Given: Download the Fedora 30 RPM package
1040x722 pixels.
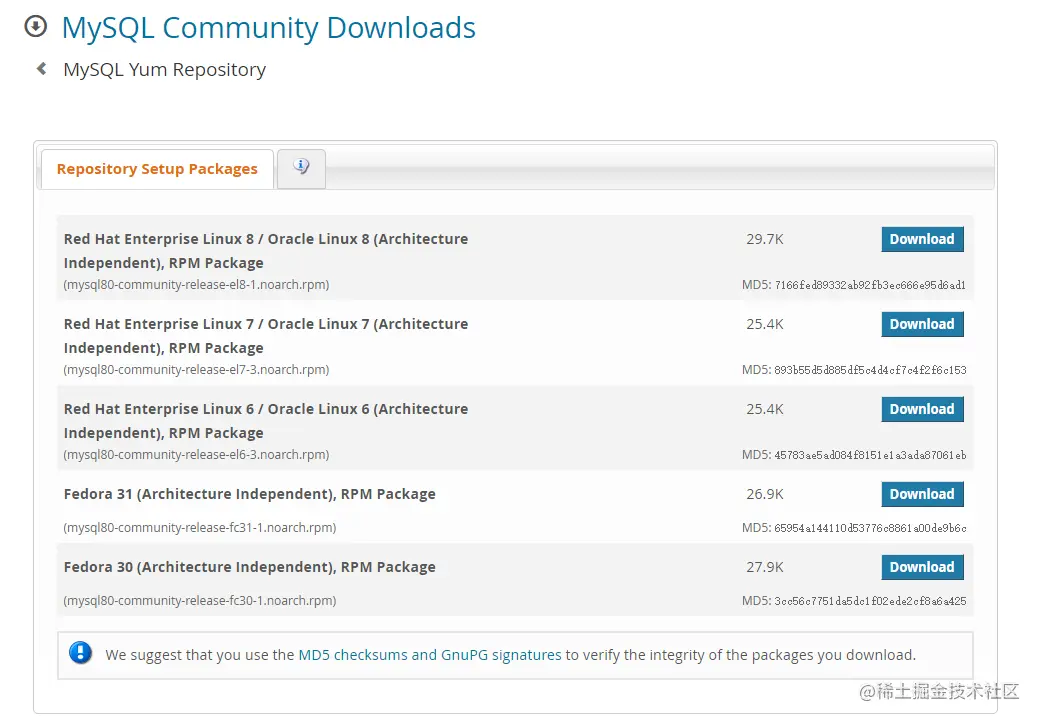Looking at the screenshot, I should (x=922, y=567).
